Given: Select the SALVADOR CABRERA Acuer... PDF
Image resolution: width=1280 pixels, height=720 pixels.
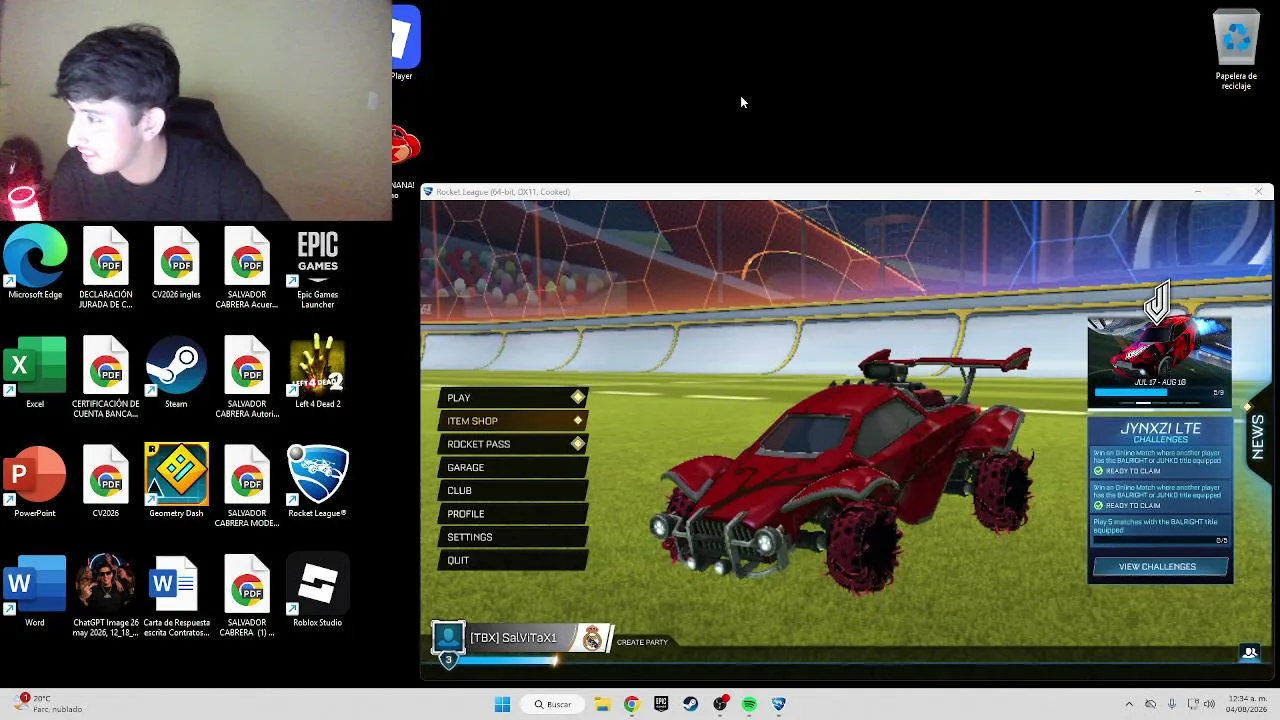Looking at the screenshot, I should point(247,268).
